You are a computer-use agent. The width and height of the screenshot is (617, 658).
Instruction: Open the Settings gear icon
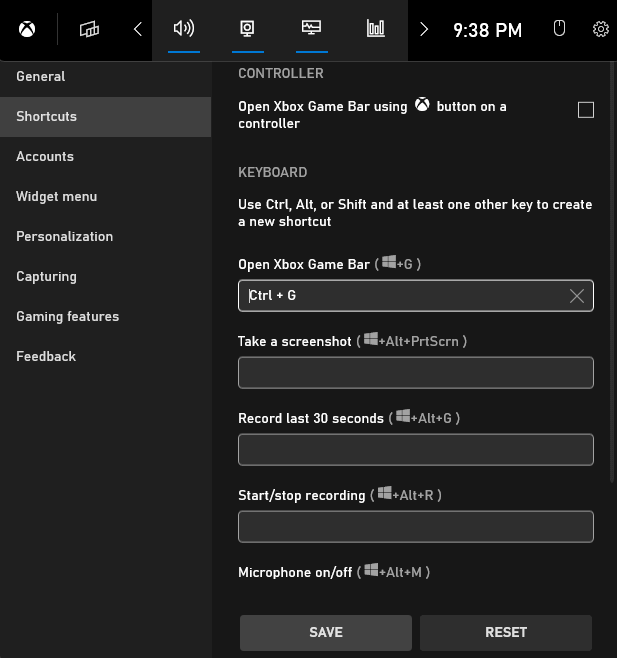[x=601, y=29]
